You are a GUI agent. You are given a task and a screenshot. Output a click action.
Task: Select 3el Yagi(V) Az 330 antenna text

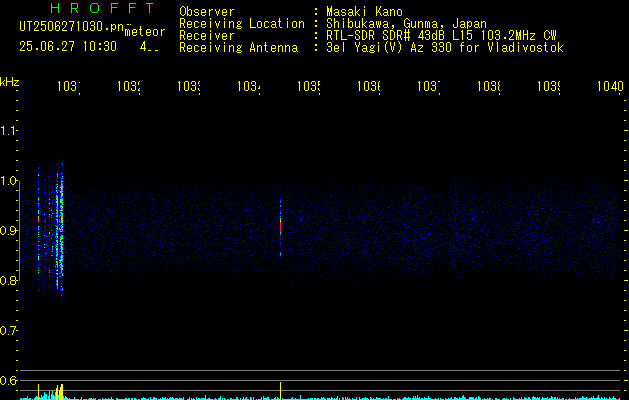[x=445, y=48]
